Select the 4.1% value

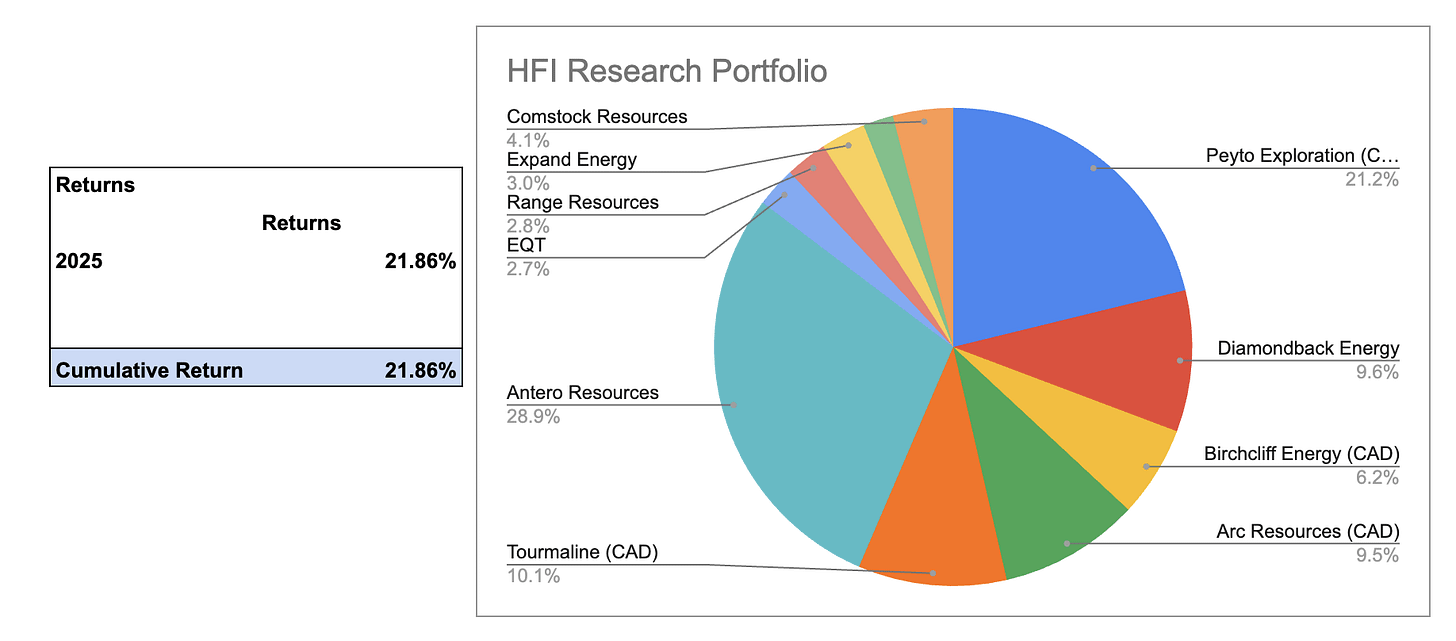[528, 140]
